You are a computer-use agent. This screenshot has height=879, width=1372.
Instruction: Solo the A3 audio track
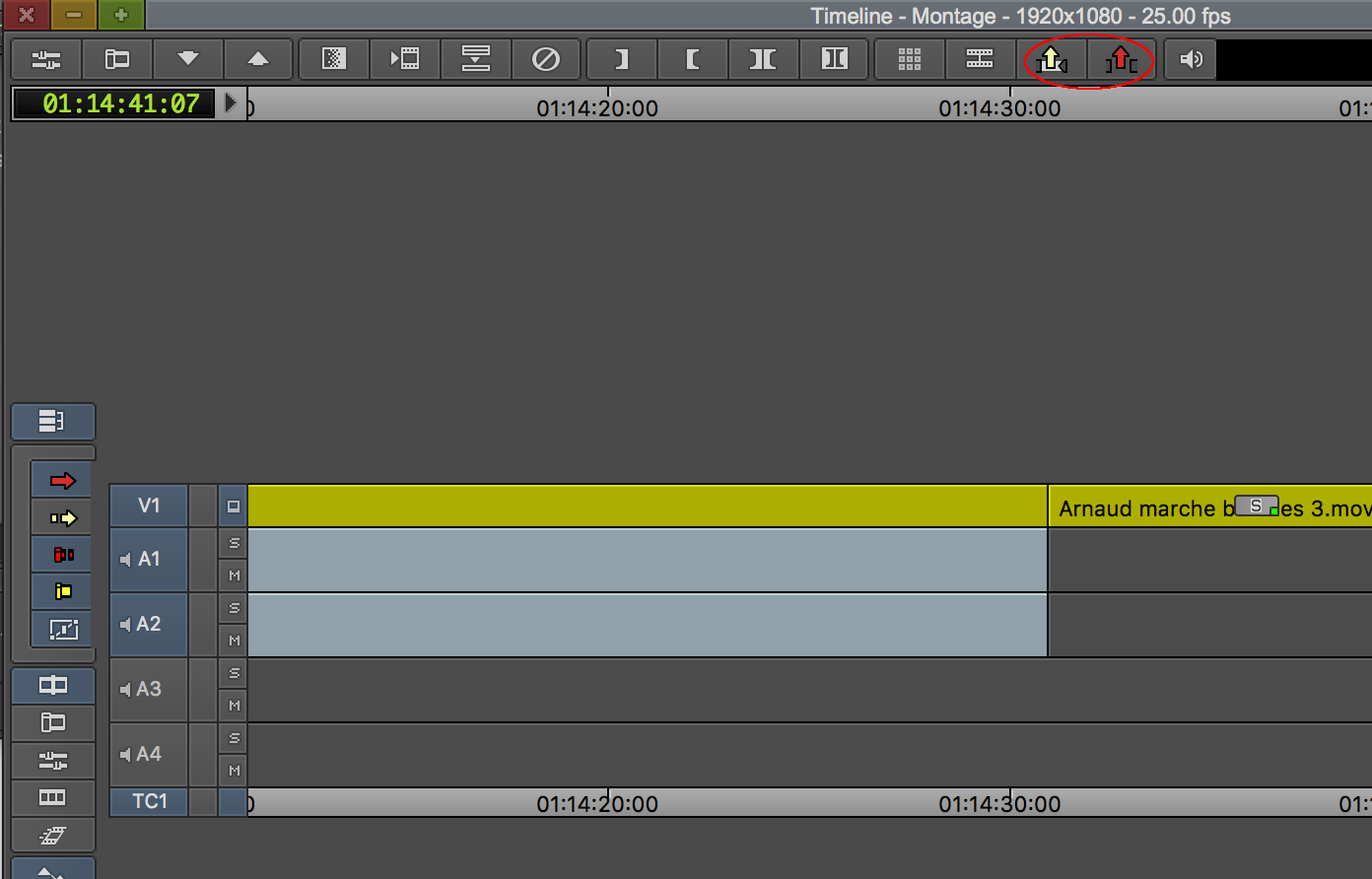(234, 673)
